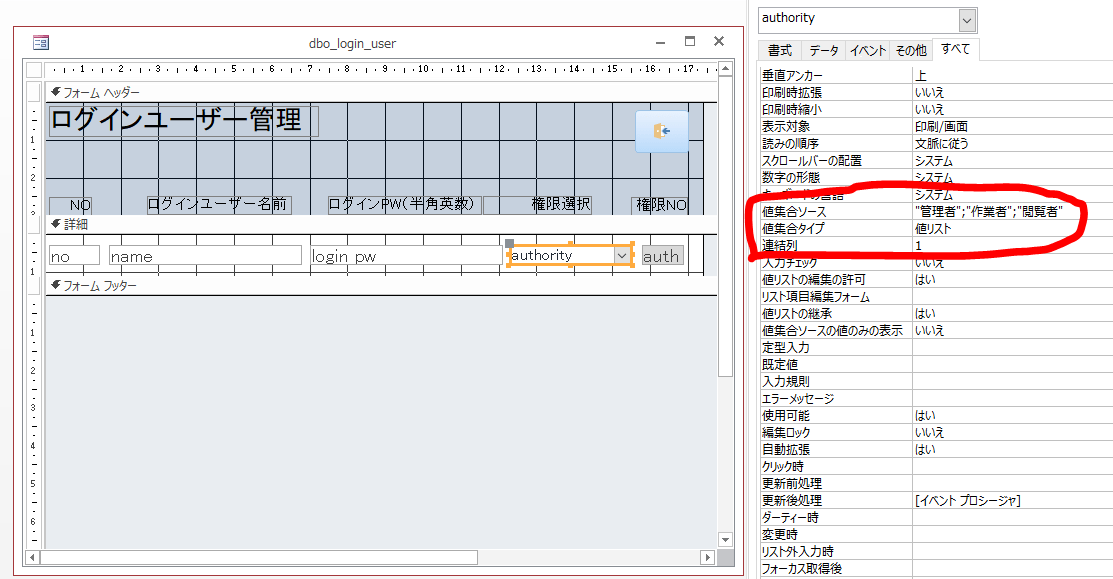Click the 読みの順序 property value
Viewport: 1113px width, 579px height.
click(1012, 143)
